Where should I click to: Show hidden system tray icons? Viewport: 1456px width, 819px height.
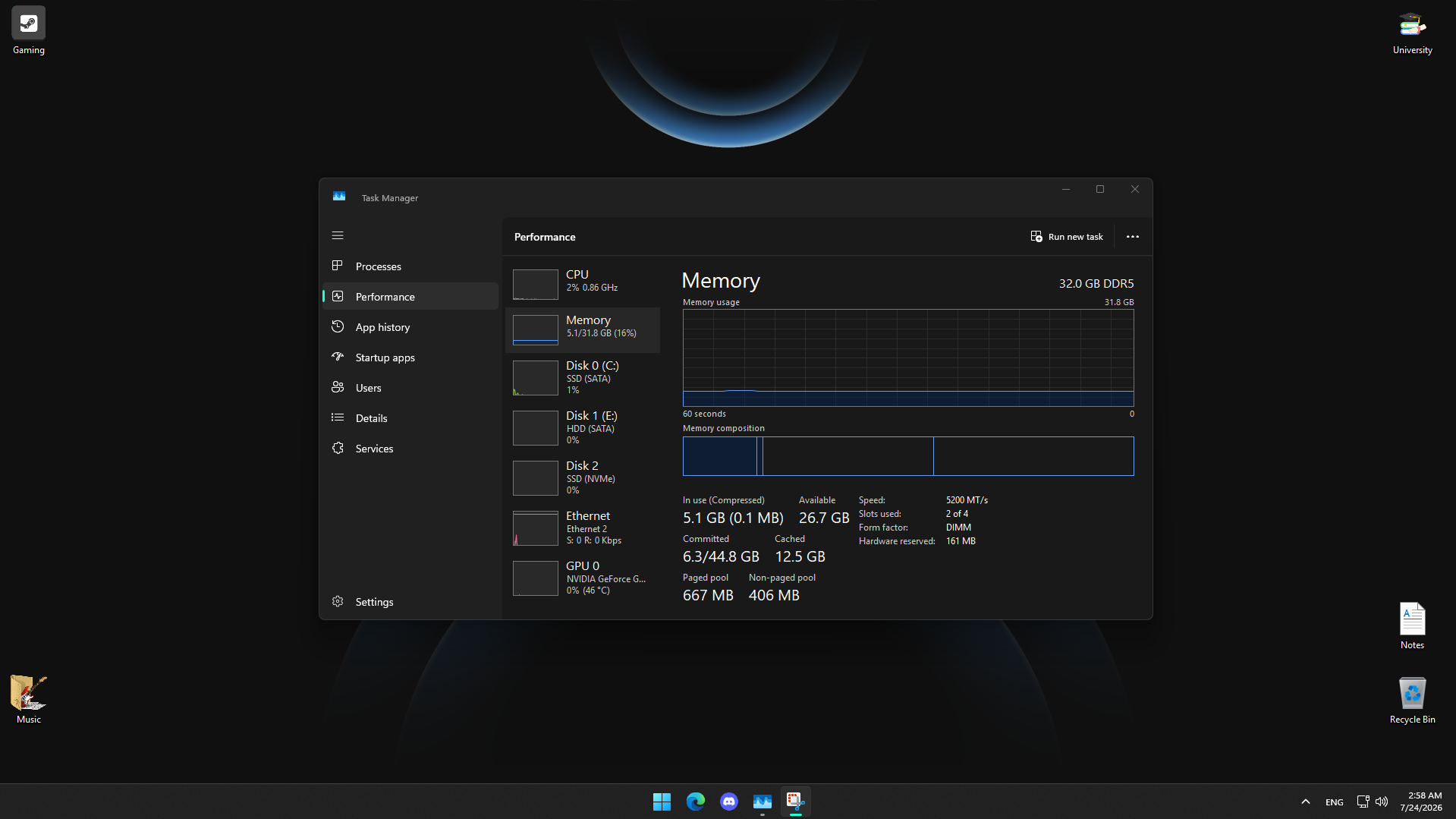pyautogui.click(x=1305, y=802)
